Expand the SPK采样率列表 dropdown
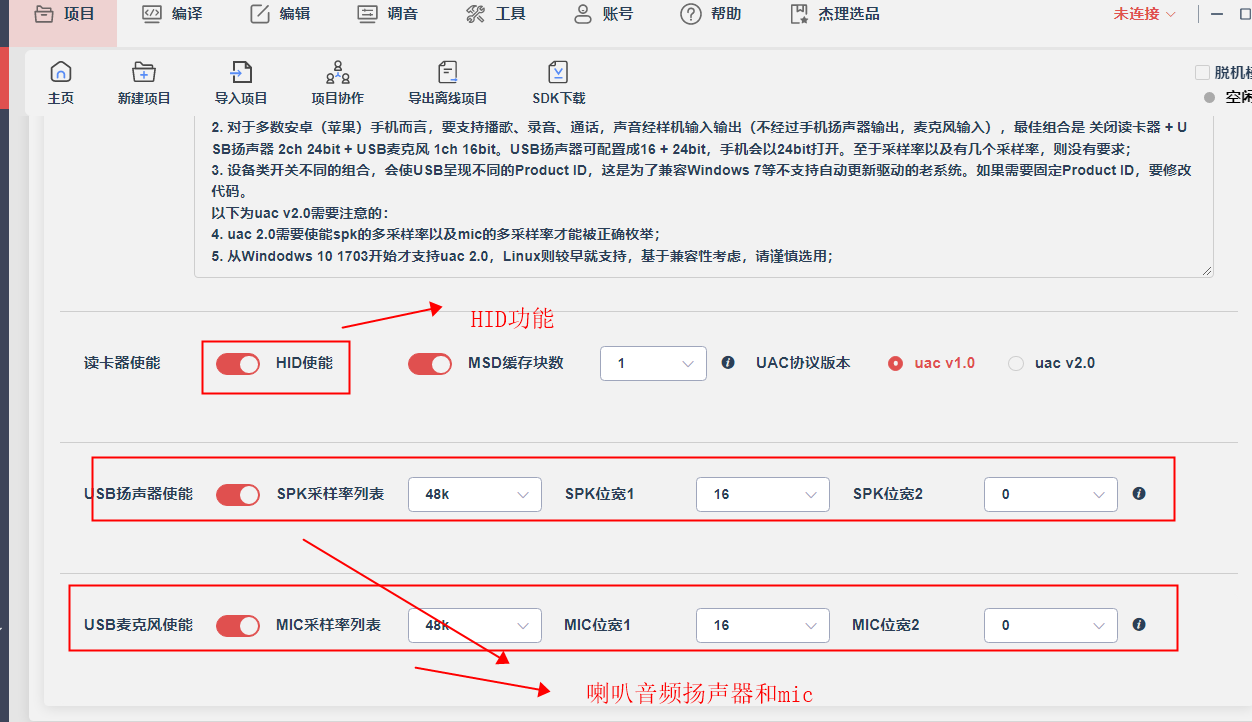Viewport: 1252px width, 722px height. [x=475, y=494]
